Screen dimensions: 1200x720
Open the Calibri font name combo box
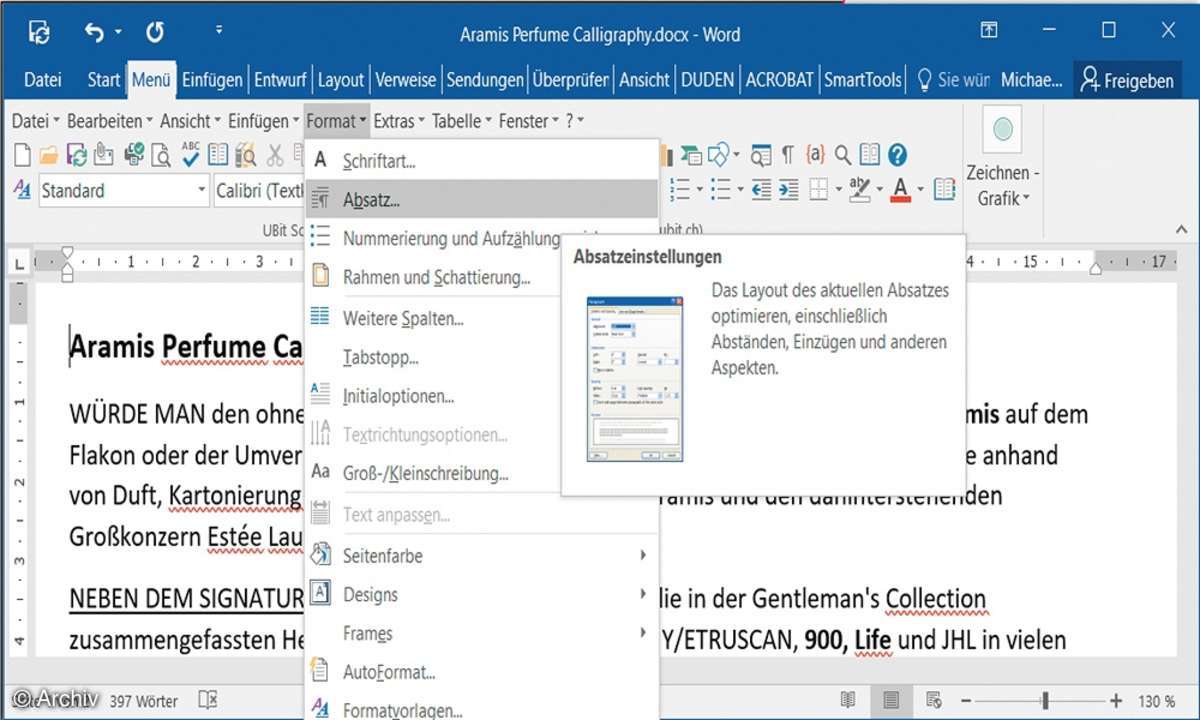click(x=258, y=190)
